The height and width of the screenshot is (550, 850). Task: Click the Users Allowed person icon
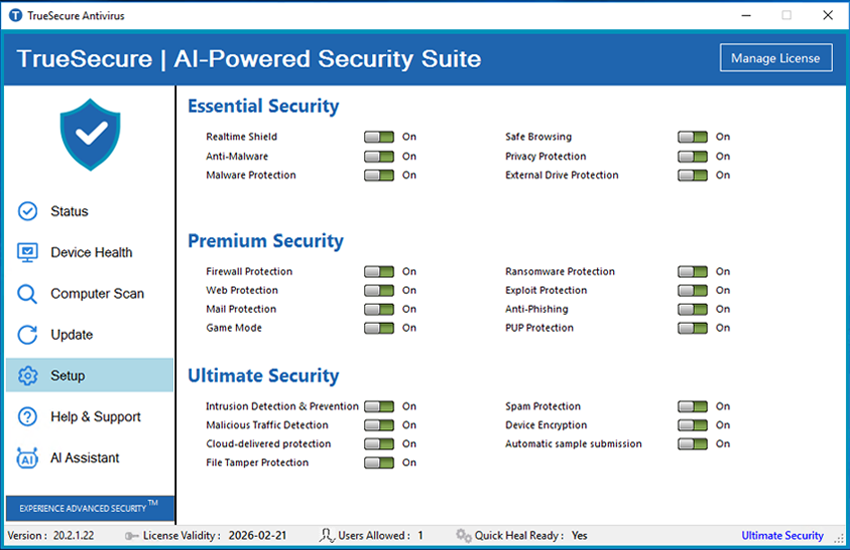point(326,536)
